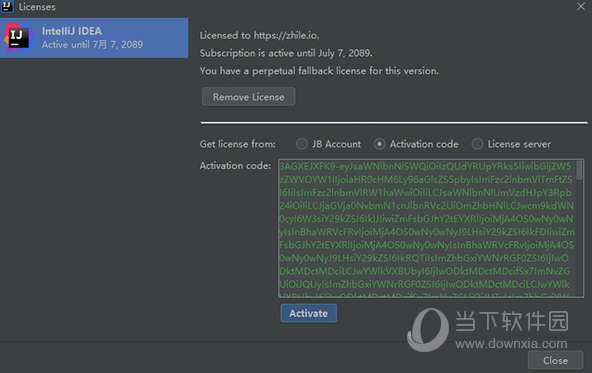The width and height of the screenshot is (592, 373).
Task: Click the JB Account label text
Action: pyautogui.click(x=336, y=144)
